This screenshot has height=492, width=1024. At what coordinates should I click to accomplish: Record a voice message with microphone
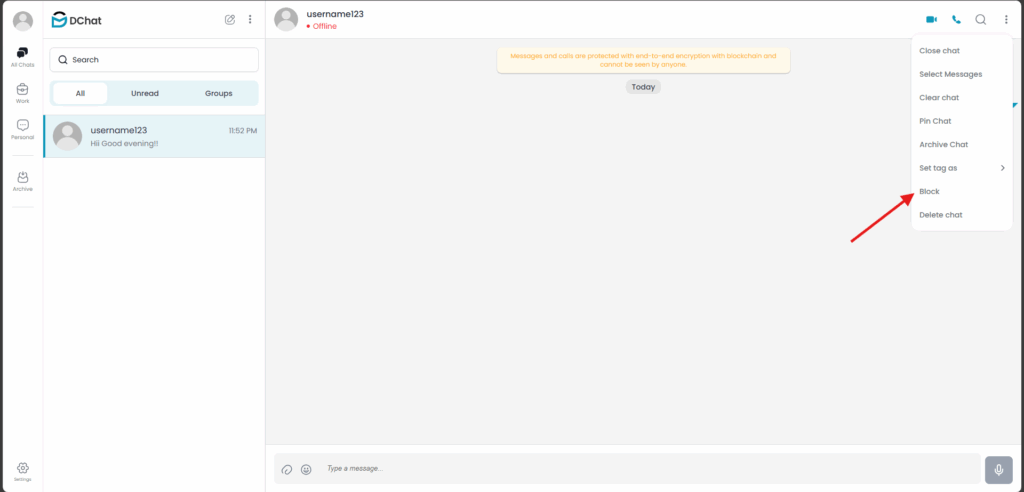pyautogui.click(x=999, y=469)
